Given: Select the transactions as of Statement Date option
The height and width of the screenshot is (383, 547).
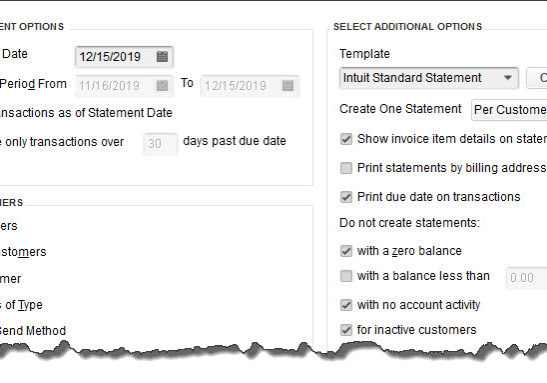Looking at the screenshot, I should click(86, 113).
